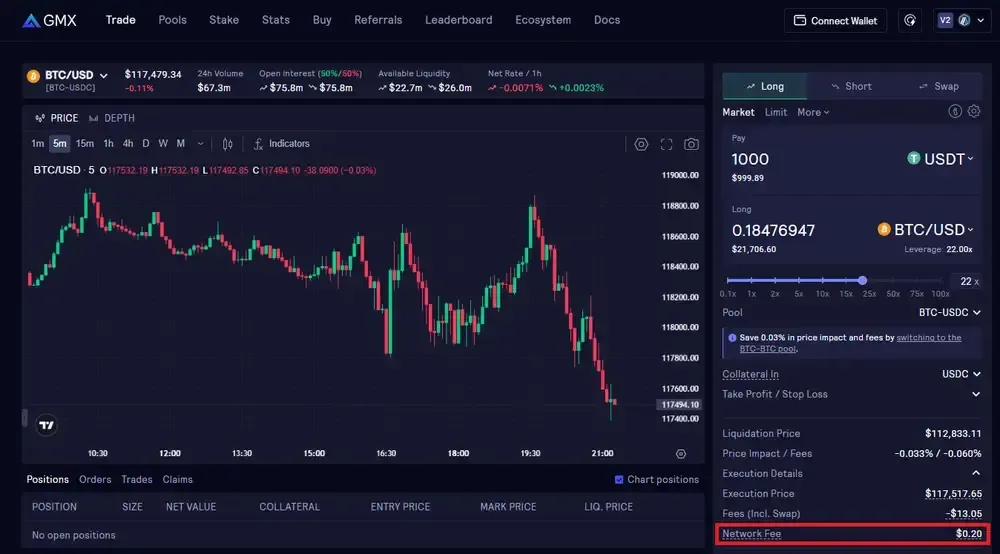Select the 1m timeframe

[x=38, y=144]
